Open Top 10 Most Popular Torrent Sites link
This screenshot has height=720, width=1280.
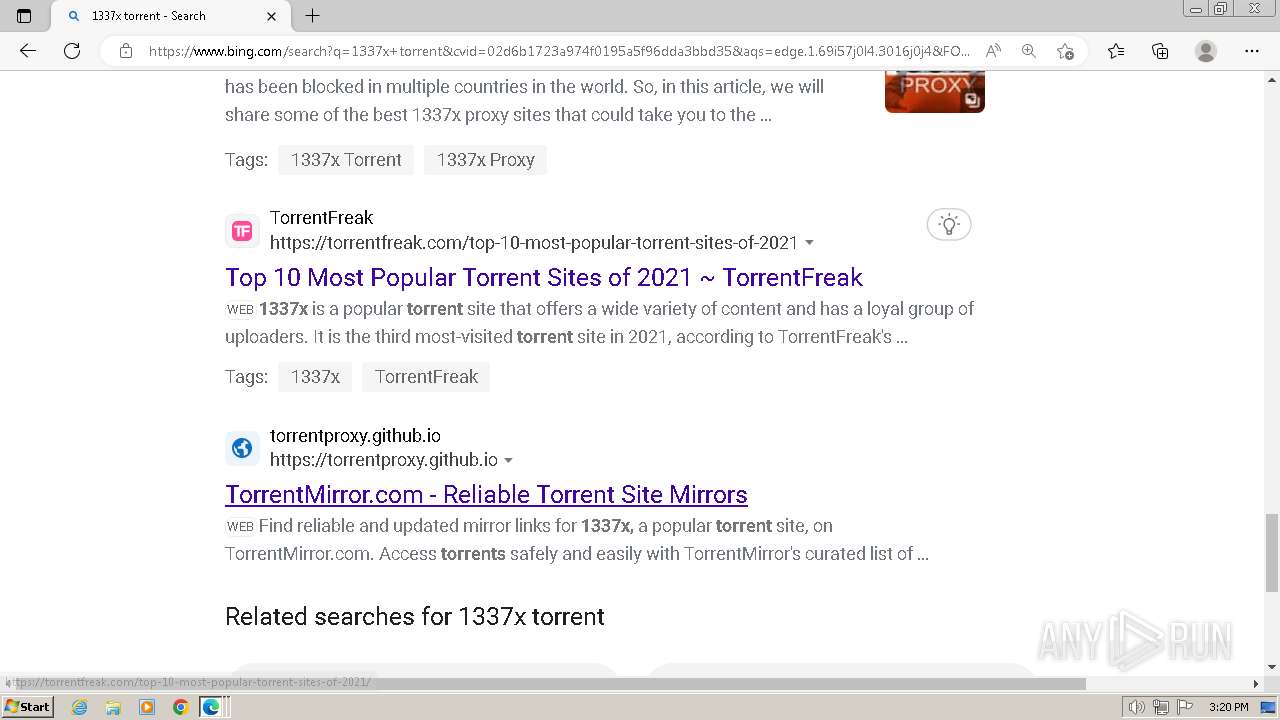point(544,277)
